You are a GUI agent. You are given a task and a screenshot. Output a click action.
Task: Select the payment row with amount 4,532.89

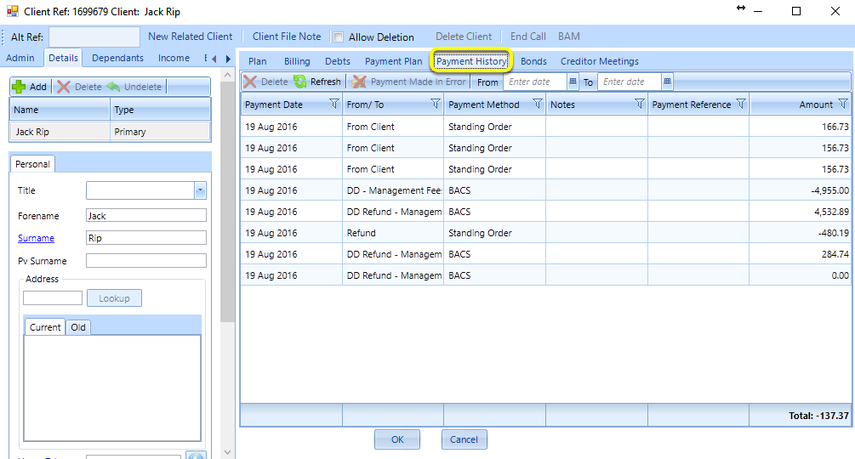546,212
